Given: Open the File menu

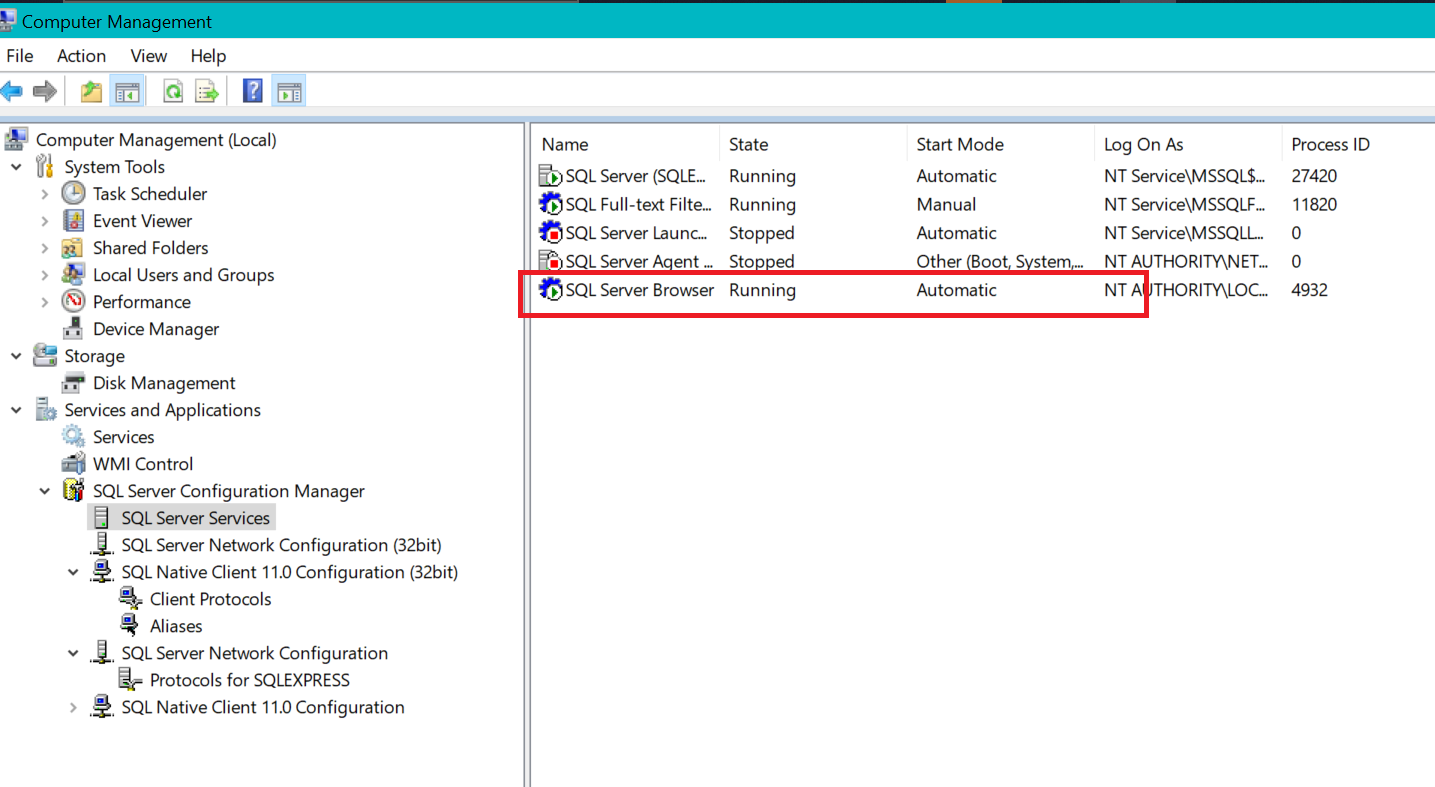Looking at the screenshot, I should (x=20, y=56).
